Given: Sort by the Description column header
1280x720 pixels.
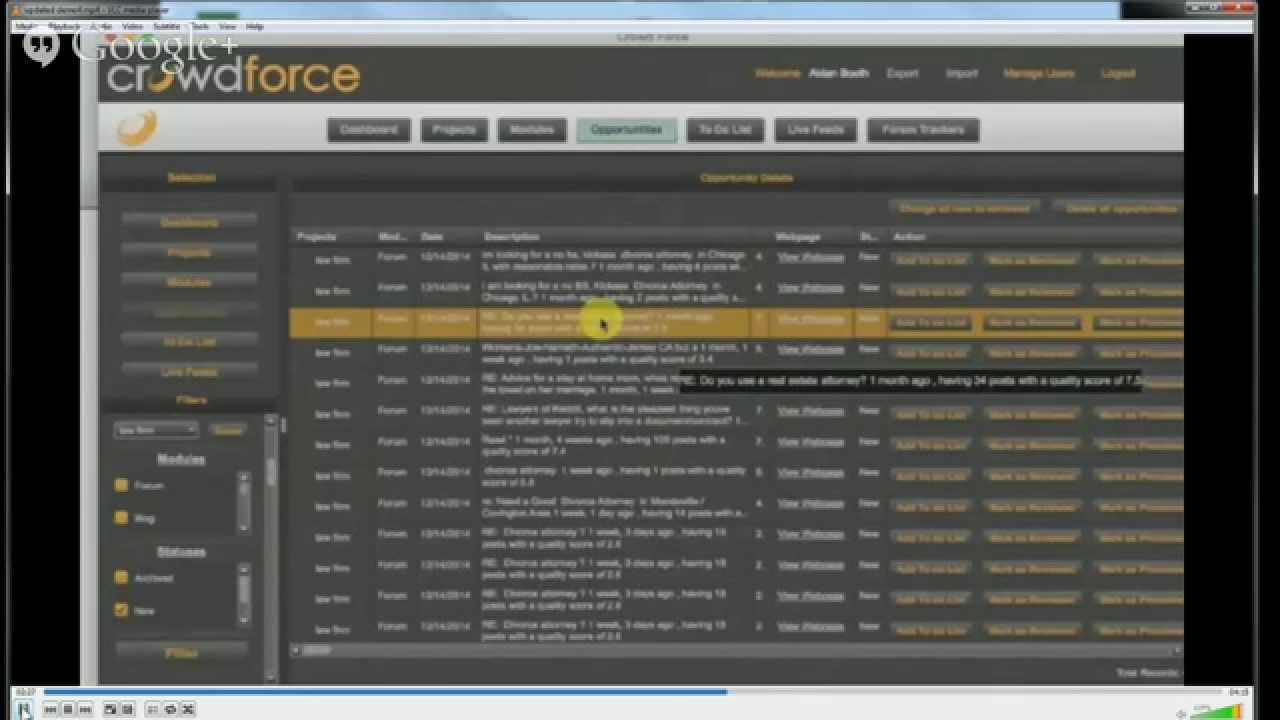Looking at the screenshot, I should point(512,237).
